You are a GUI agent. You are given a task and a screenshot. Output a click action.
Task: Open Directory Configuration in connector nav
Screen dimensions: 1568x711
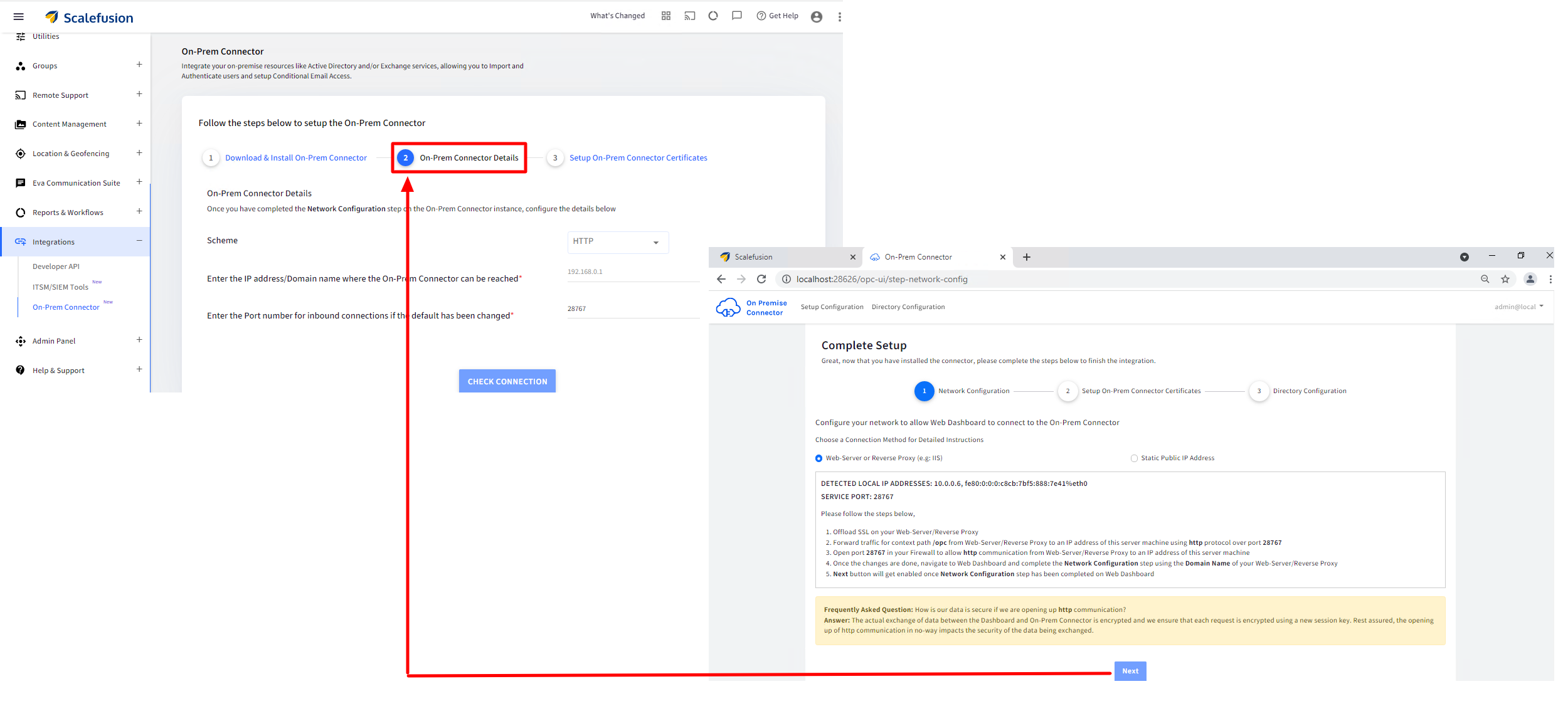pos(908,307)
